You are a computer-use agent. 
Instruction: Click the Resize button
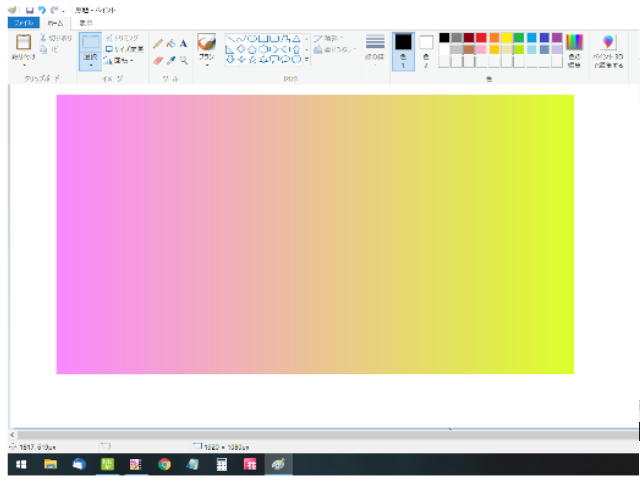(x=124, y=49)
